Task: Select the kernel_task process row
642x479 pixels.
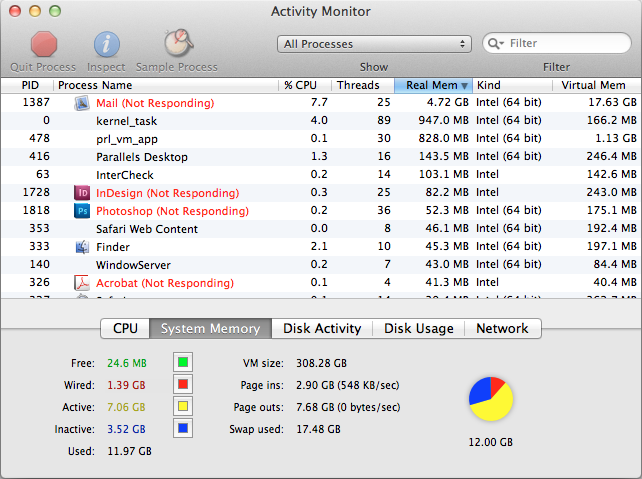Action: click(x=321, y=121)
